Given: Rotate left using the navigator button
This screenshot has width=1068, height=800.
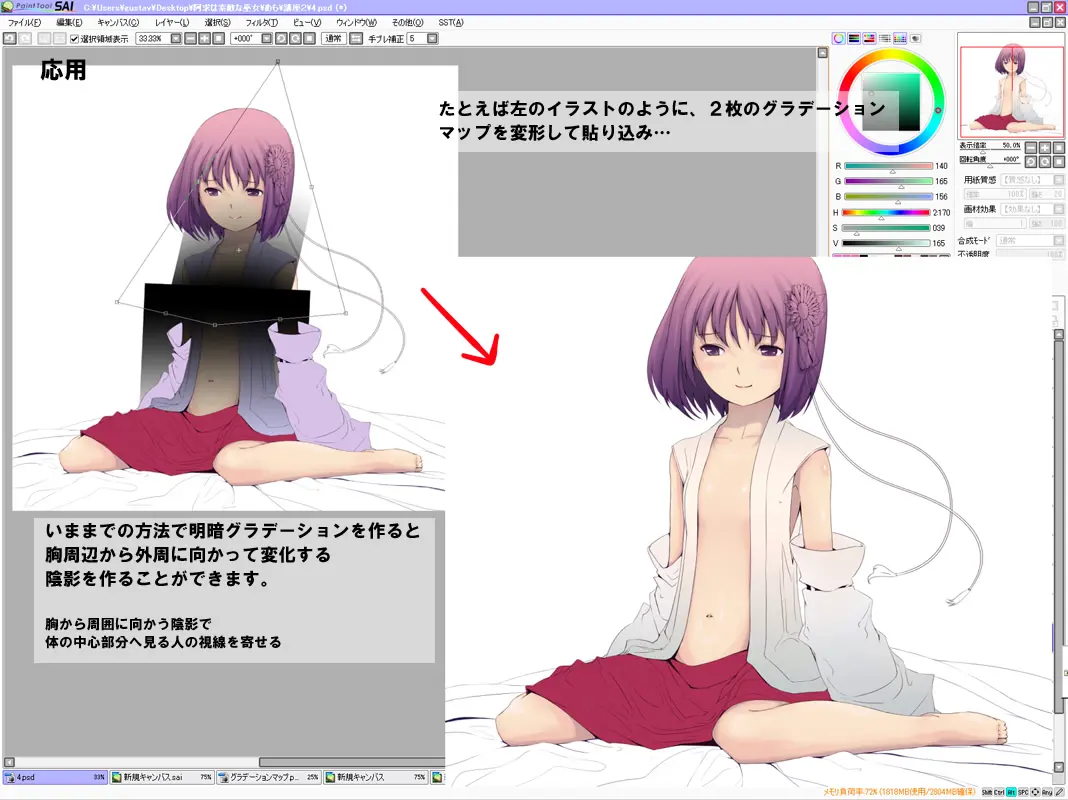Looking at the screenshot, I should pos(1031,162).
